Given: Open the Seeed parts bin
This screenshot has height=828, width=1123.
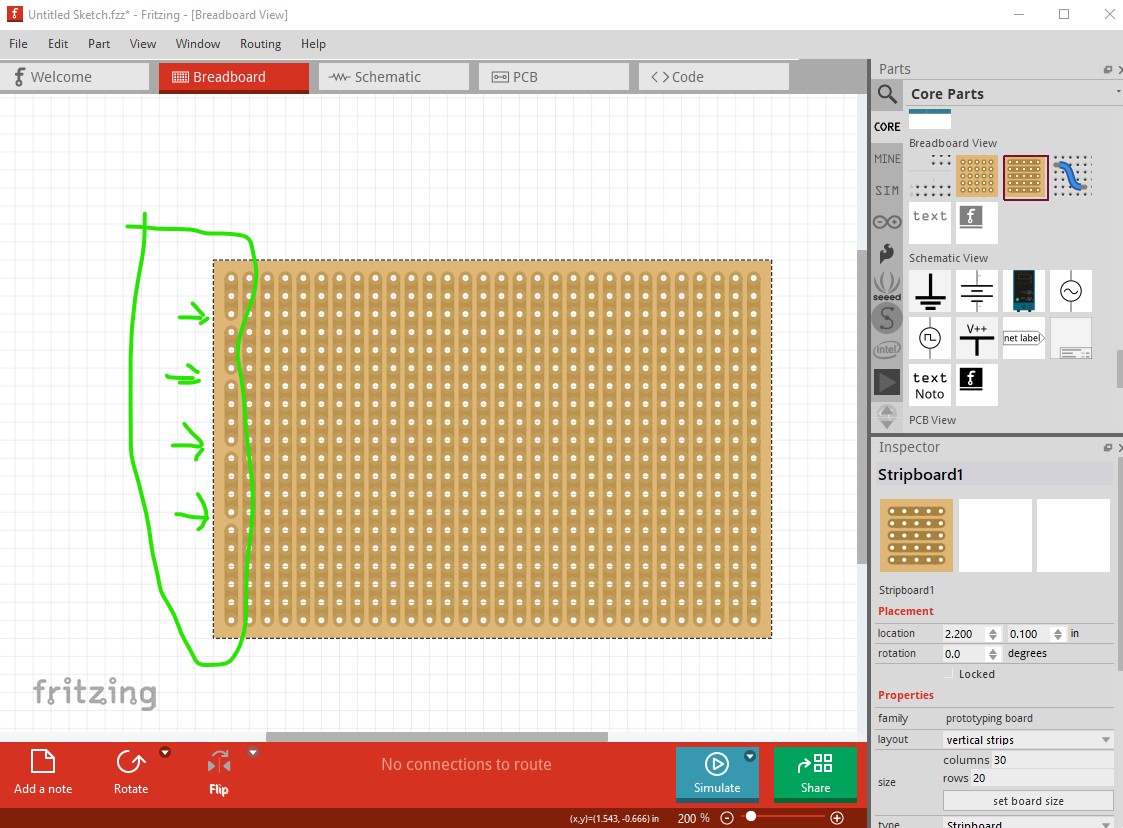Looking at the screenshot, I should point(887,286).
